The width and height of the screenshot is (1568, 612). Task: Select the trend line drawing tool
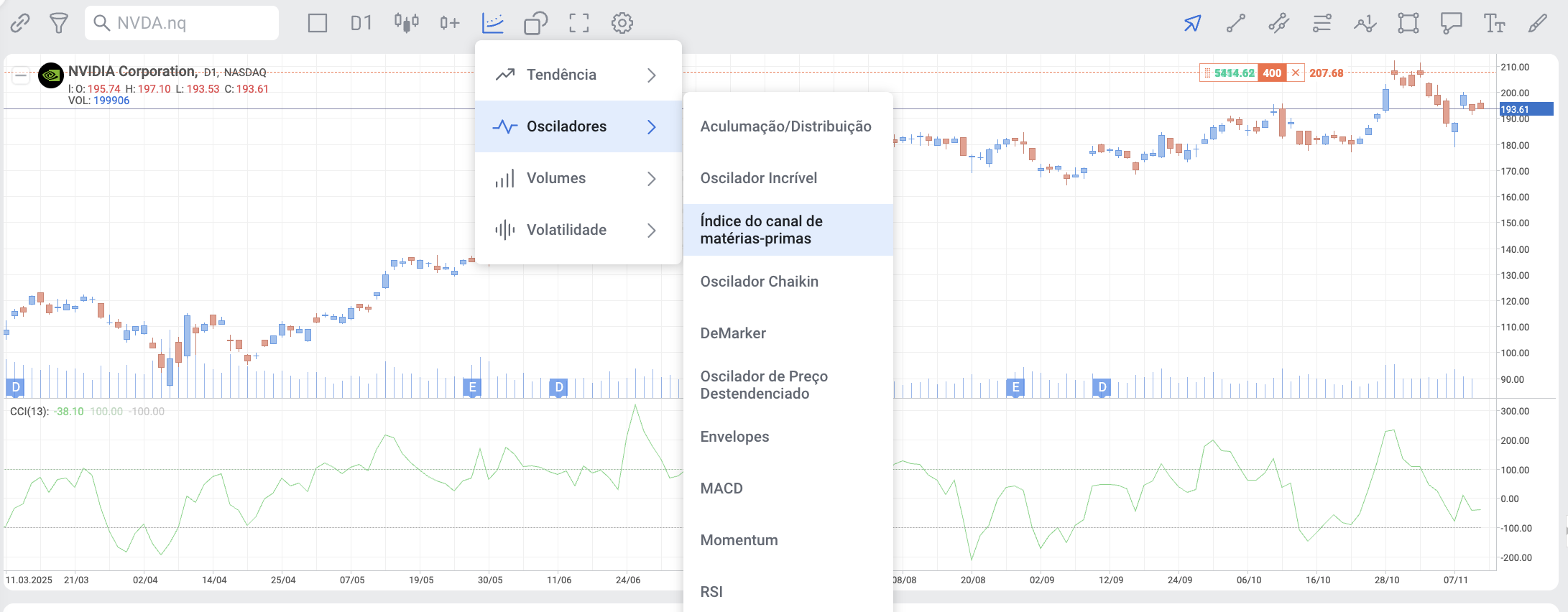(1236, 23)
